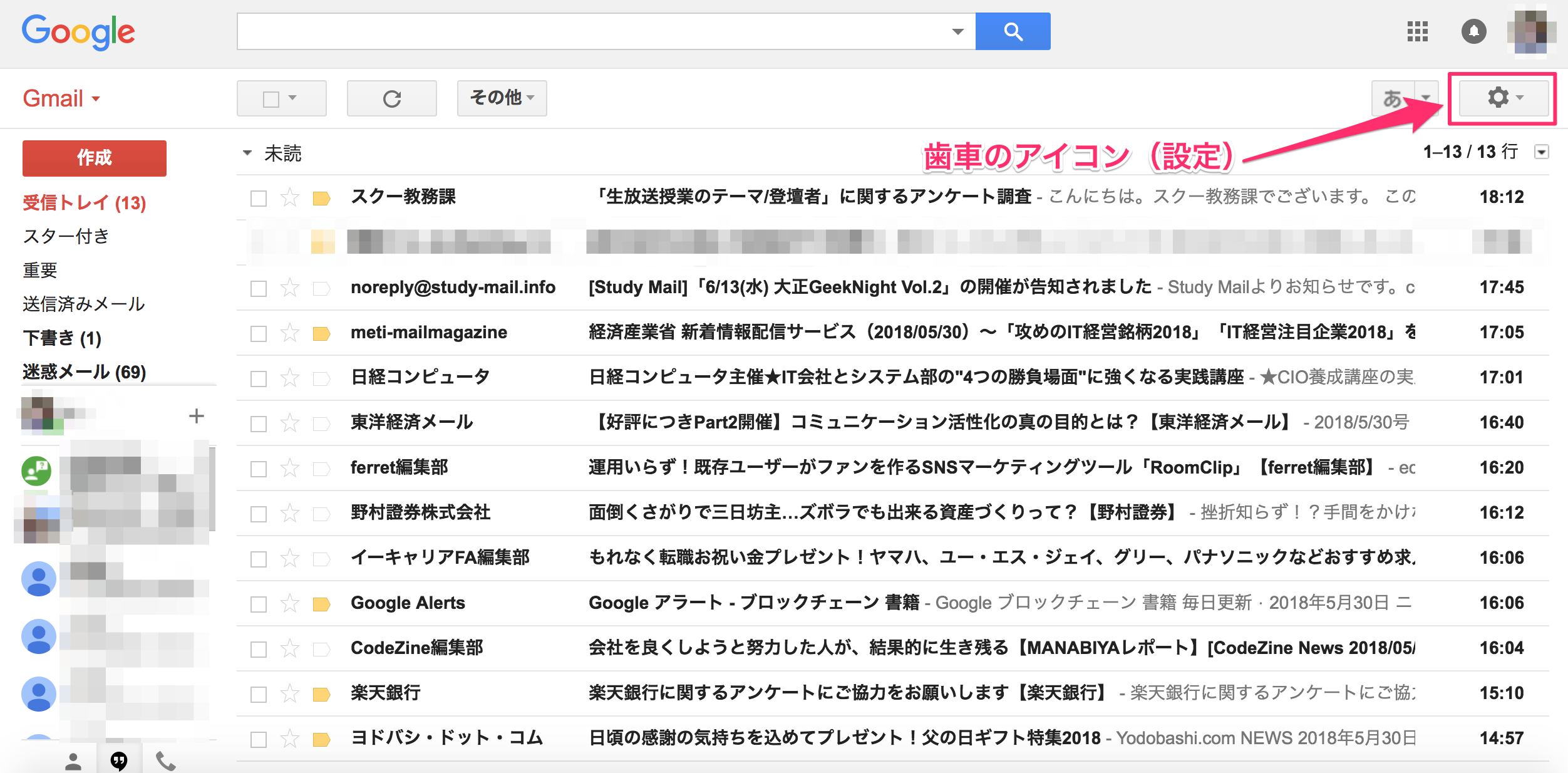This screenshot has width=1568, height=773.
Task: Star the noreply@study-mail.info message
Action: 289,288
